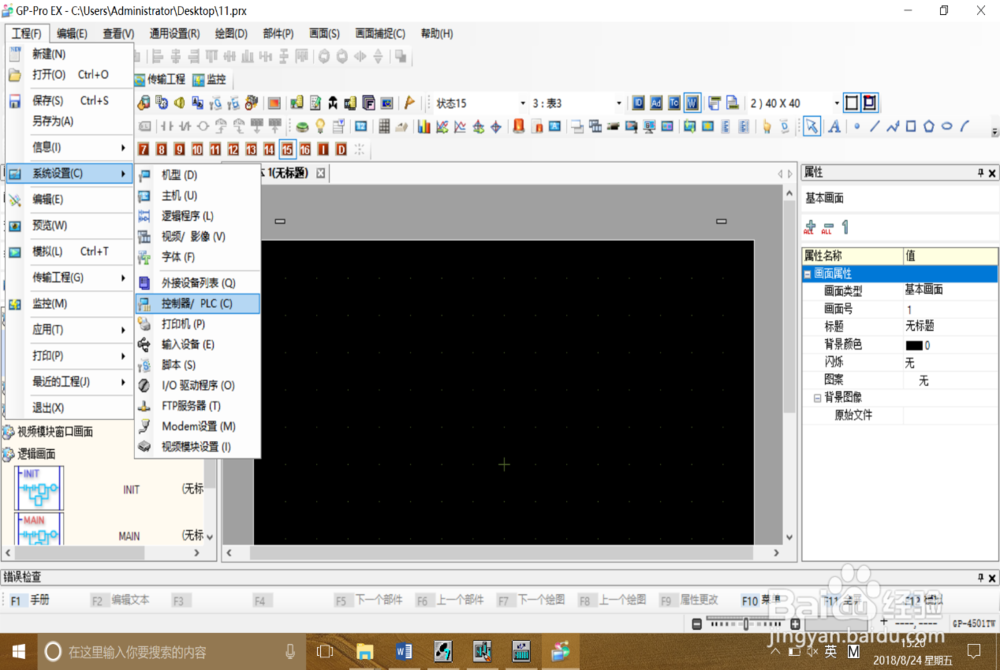The image size is (1000, 670).
Task: Open Word from the Windows taskbar
Action: tap(404, 652)
